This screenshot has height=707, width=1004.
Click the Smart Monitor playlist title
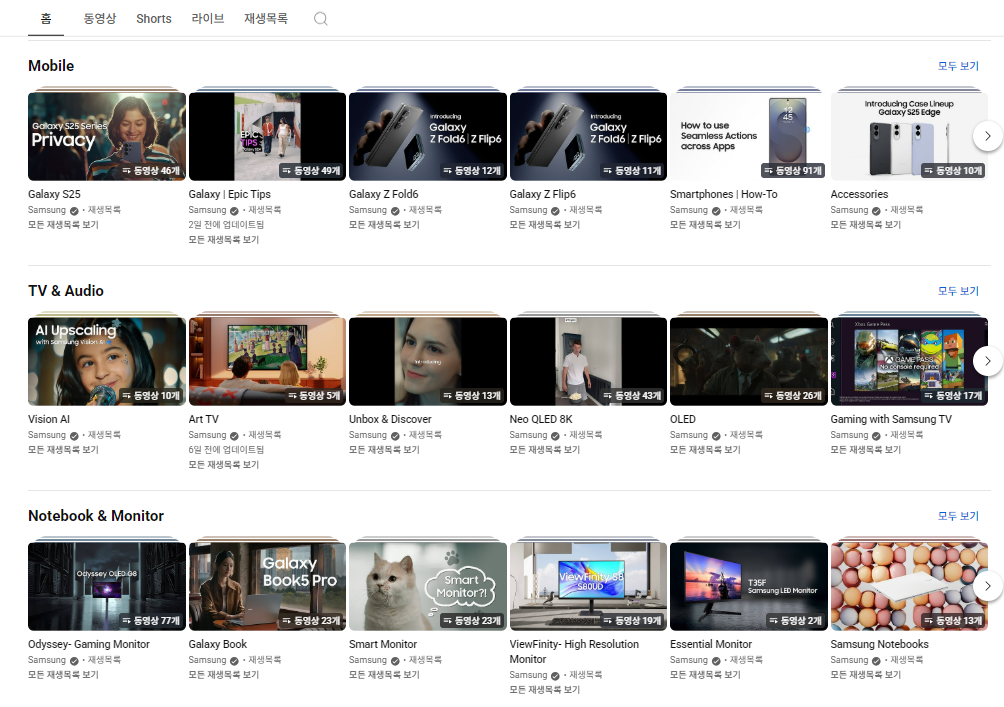(x=383, y=644)
